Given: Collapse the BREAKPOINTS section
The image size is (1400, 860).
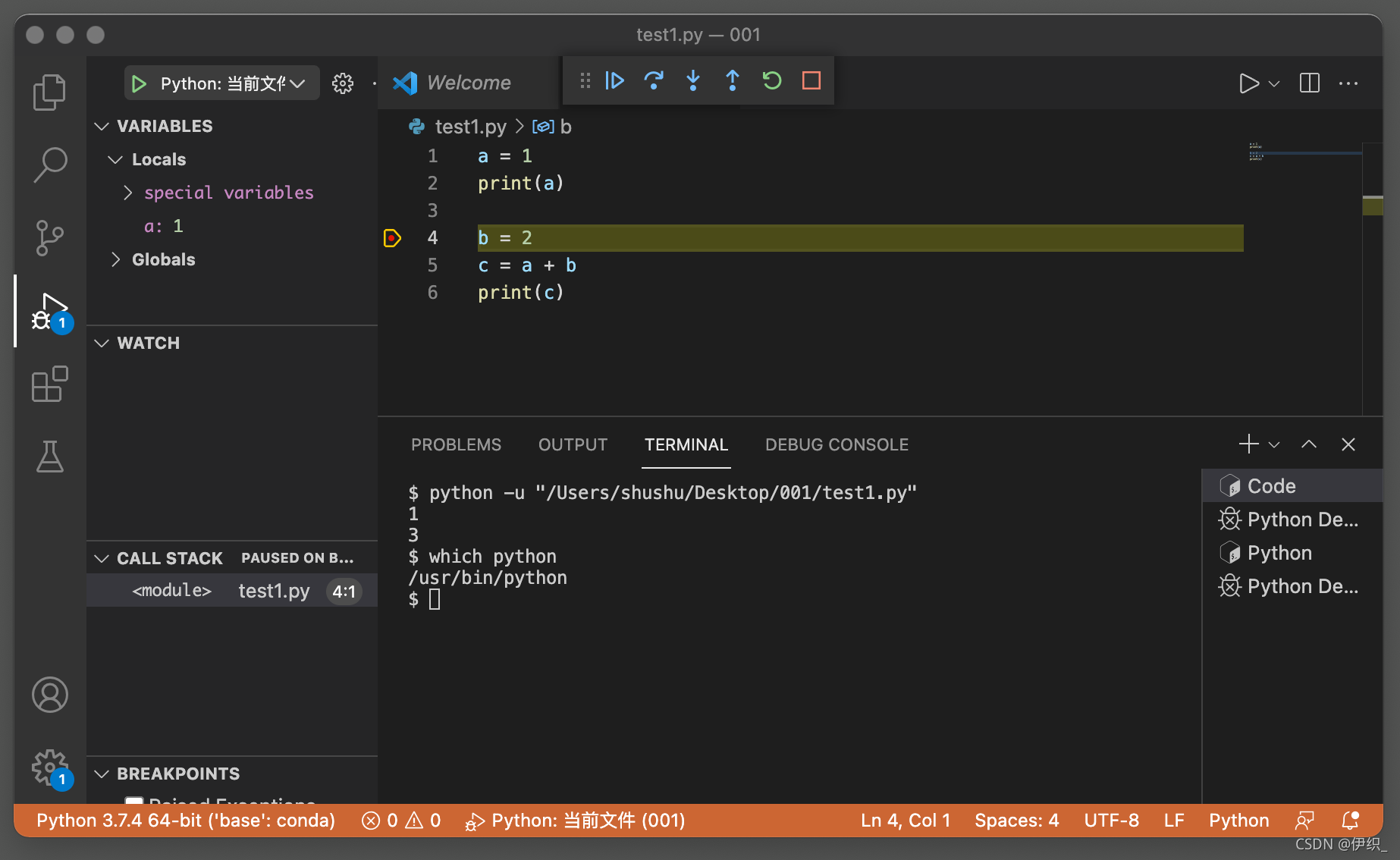Looking at the screenshot, I should [x=102, y=774].
